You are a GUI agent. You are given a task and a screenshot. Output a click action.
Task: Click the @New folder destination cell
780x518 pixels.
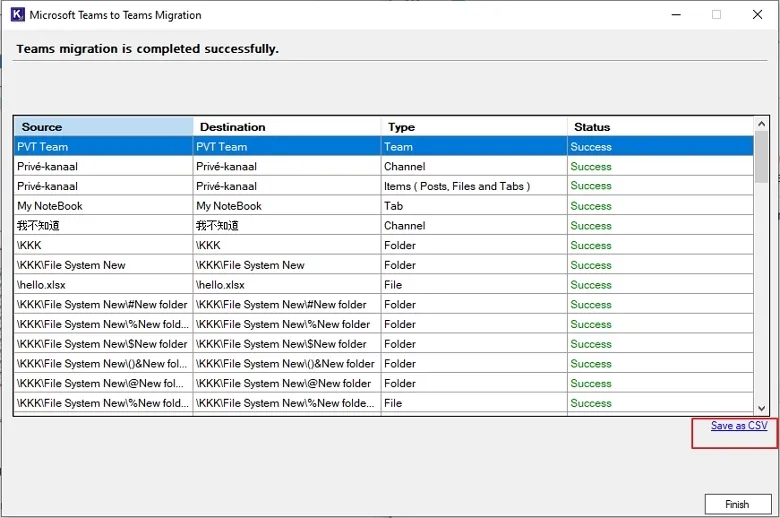pos(287,383)
